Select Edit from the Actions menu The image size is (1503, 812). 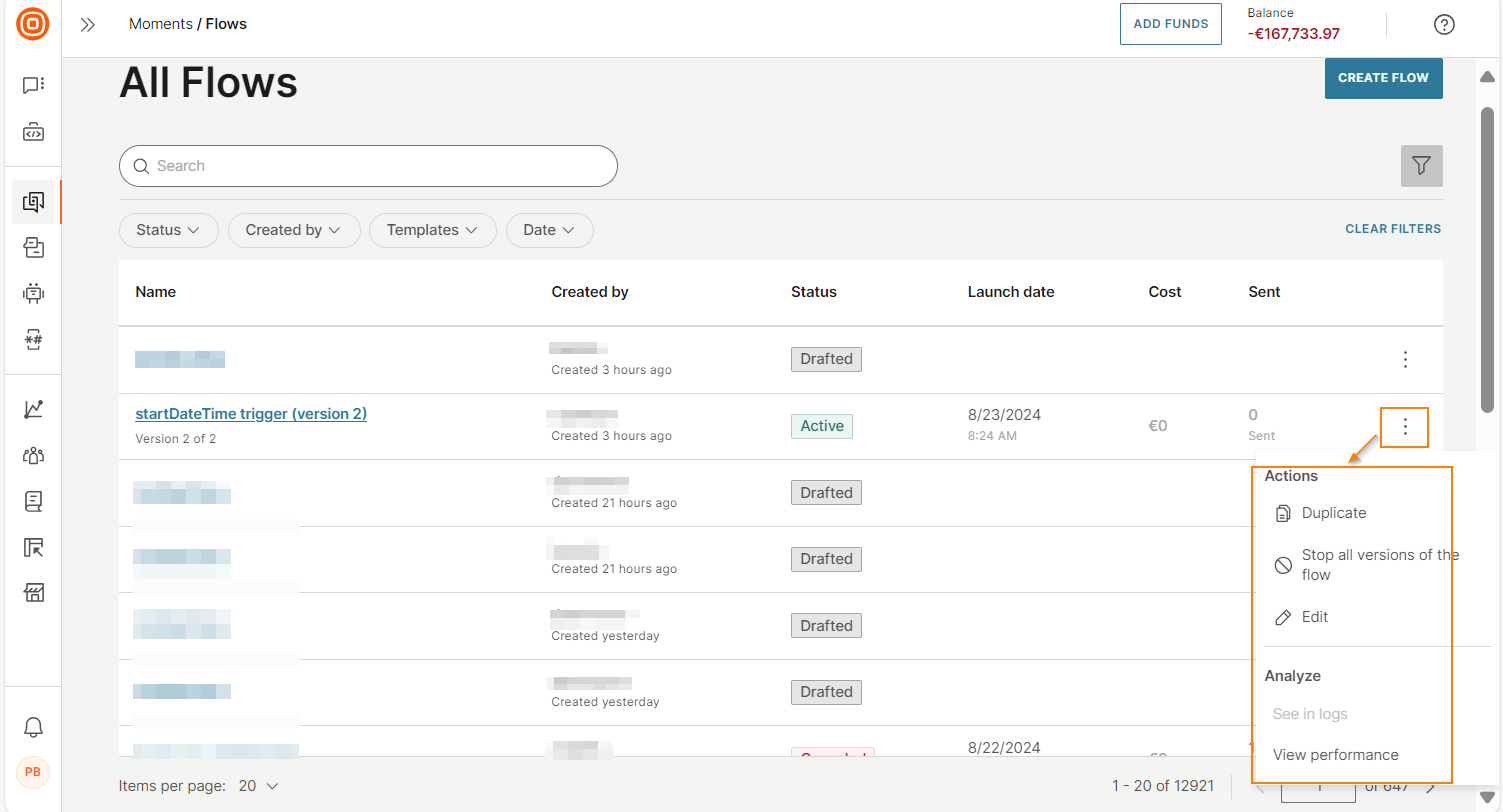pos(1315,617)
